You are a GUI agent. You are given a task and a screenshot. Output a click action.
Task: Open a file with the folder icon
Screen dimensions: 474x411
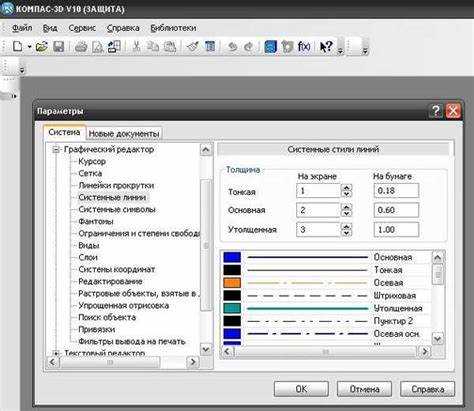click(42, 46)
